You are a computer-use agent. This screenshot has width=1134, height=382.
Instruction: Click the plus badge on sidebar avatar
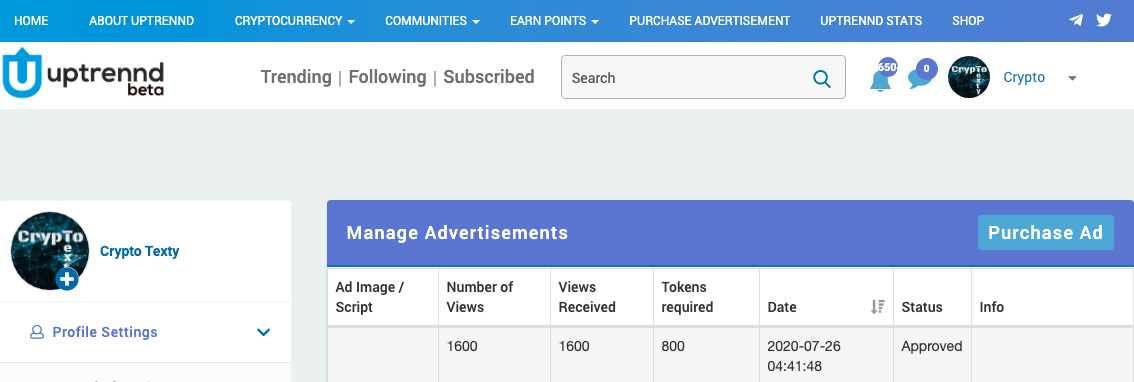(67, 279)
